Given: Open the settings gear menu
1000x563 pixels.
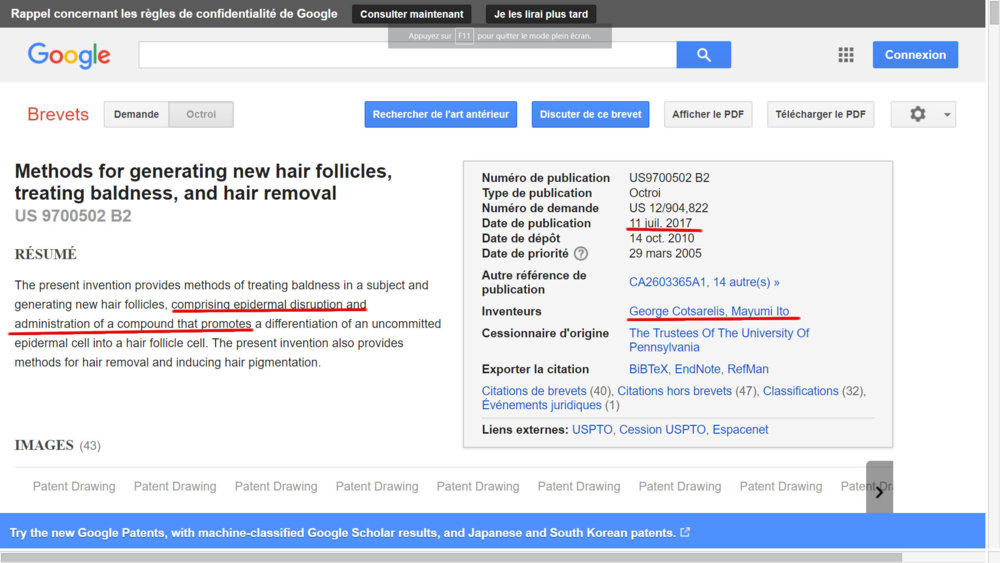Looking at the screenshot, I should point(922,114).
